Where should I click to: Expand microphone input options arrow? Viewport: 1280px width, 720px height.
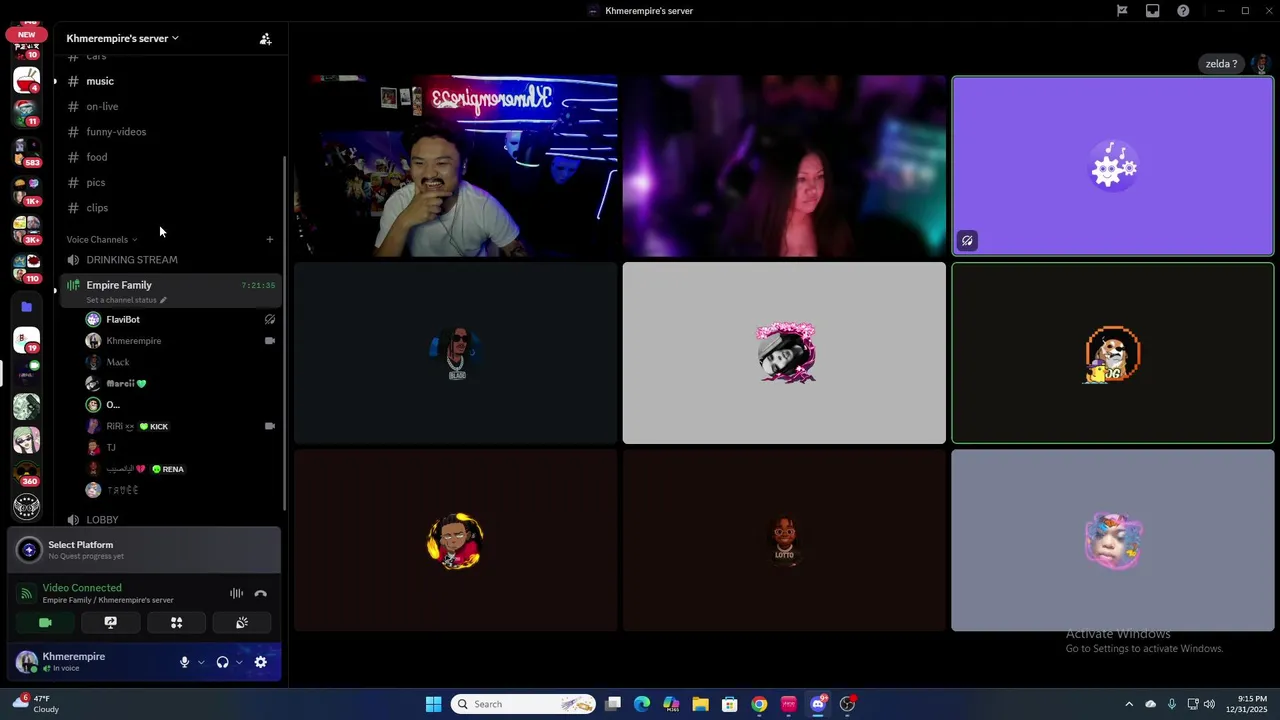click(x=201, y=662)
